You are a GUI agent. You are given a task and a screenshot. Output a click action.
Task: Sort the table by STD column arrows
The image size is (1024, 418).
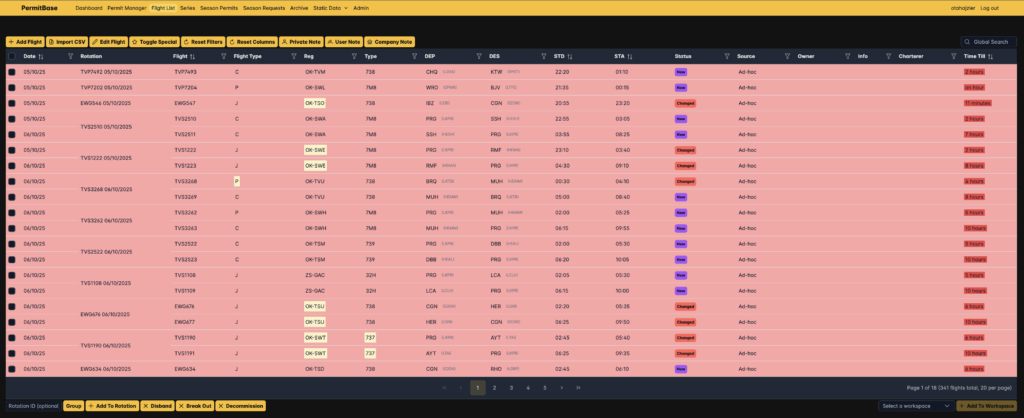pyautogui.click(x=571, y=57)
